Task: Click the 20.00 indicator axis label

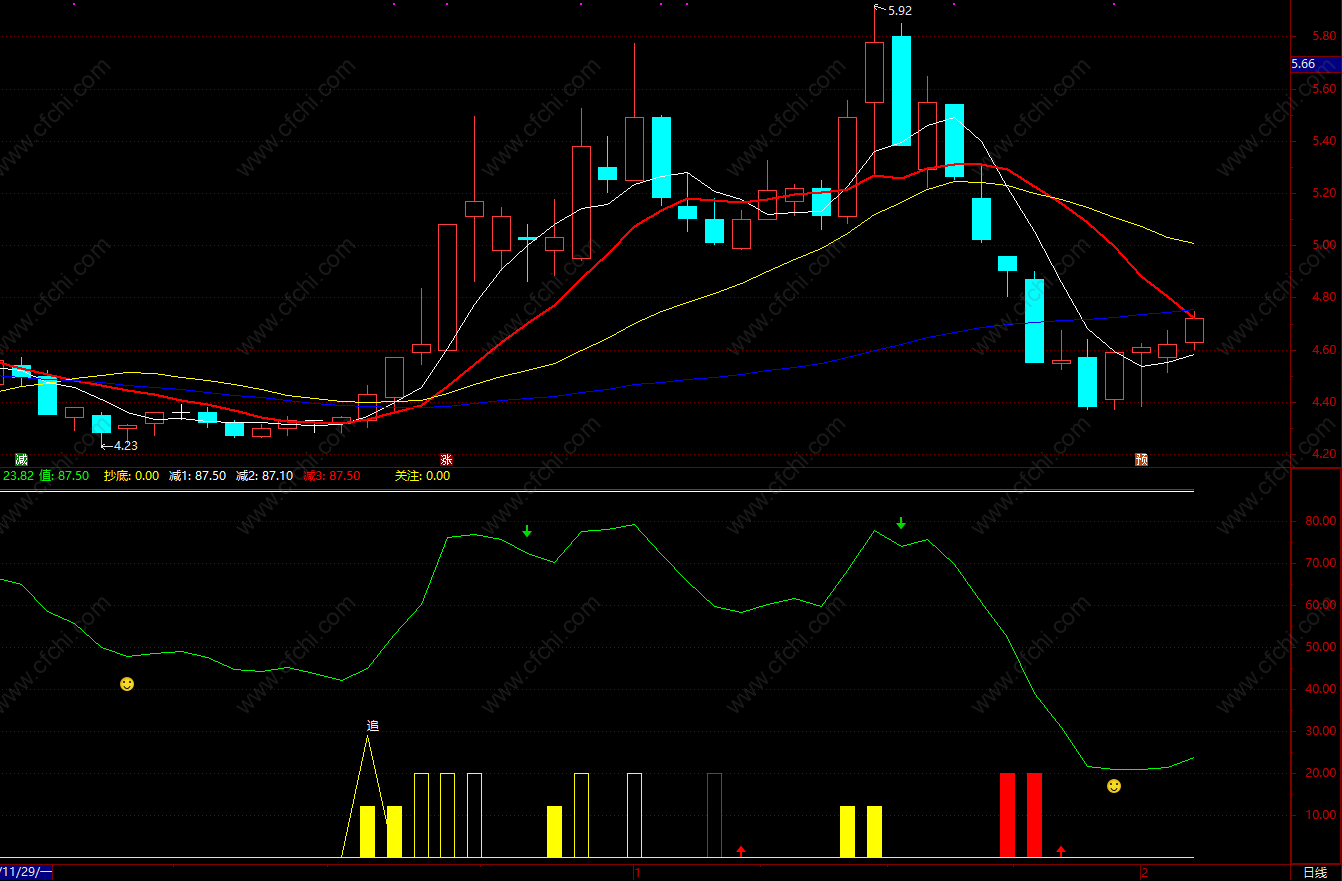Action: coord(1321,773)
